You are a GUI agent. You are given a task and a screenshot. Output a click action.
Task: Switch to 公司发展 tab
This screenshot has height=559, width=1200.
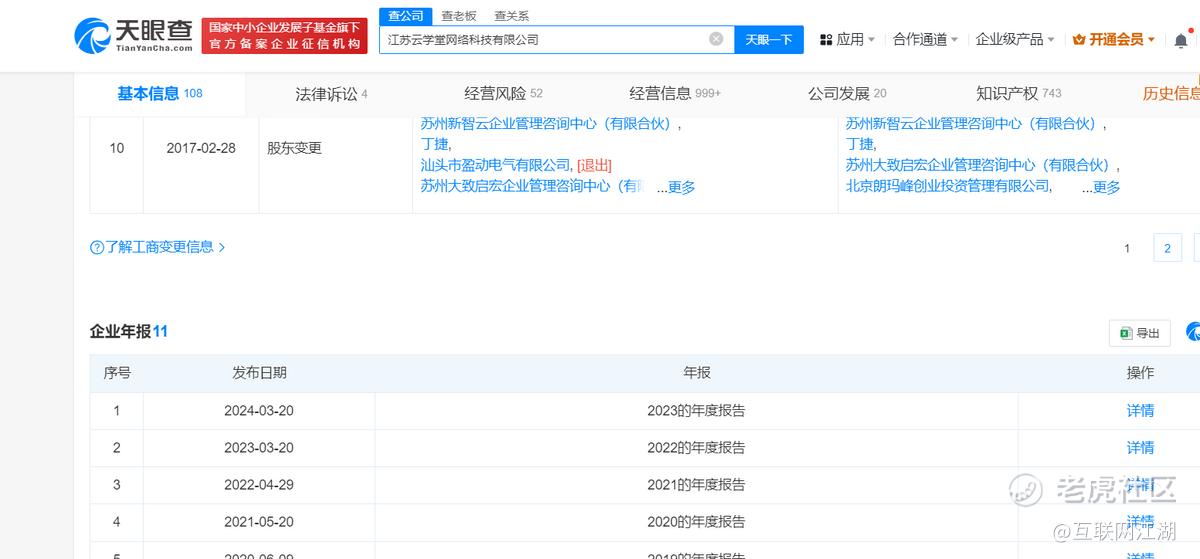pyautogui.click(x=847, y=93)
